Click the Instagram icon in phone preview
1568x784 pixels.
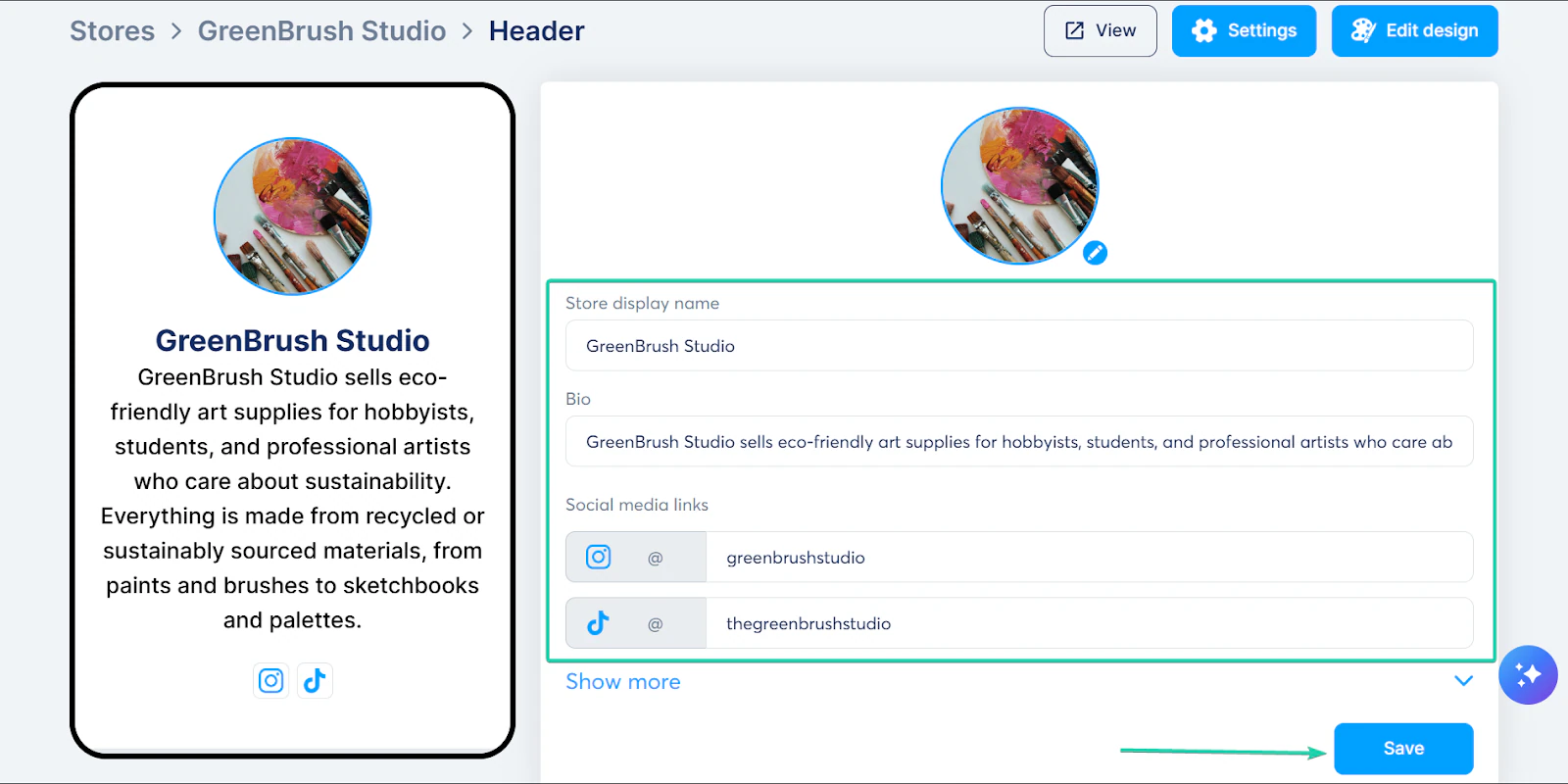coord(271,680)
